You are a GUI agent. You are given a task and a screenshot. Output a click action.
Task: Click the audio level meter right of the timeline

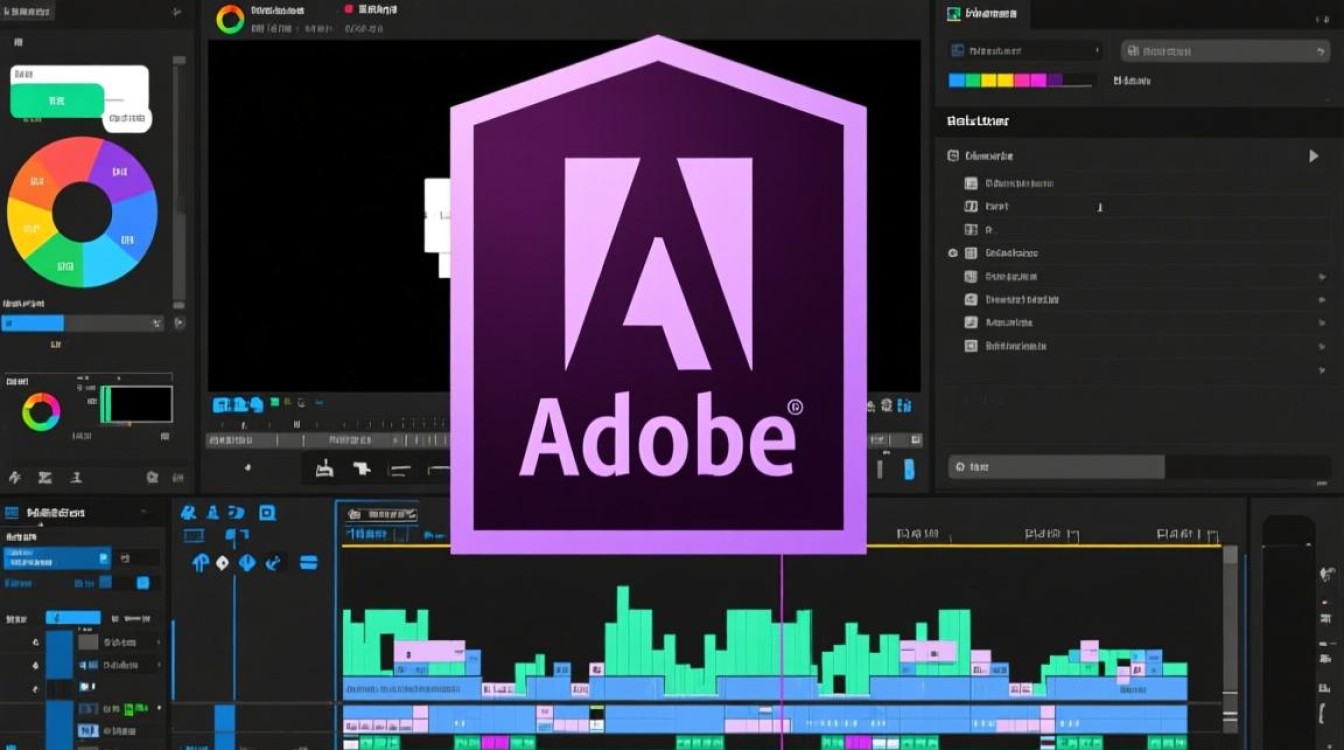click(x=1288, y=632)
